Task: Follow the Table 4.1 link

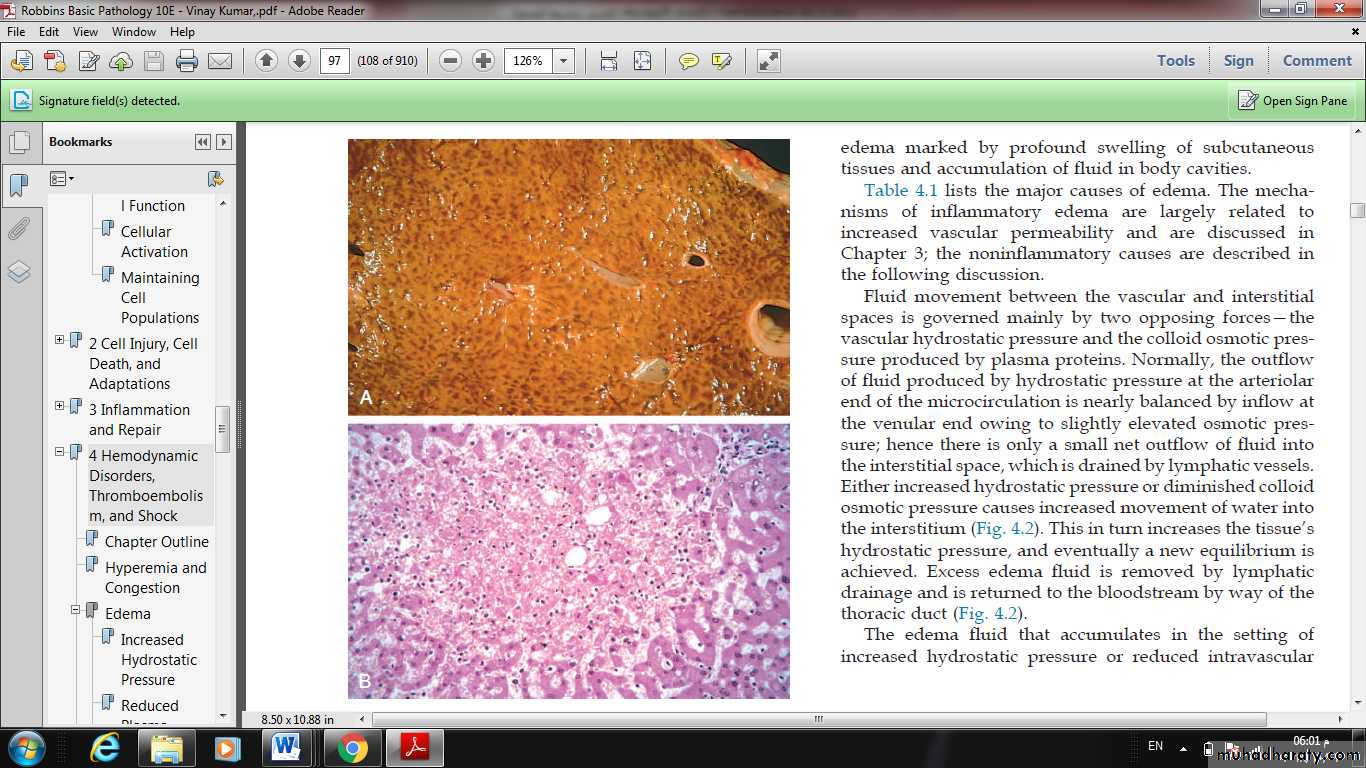Action: (x=900, y=190)
